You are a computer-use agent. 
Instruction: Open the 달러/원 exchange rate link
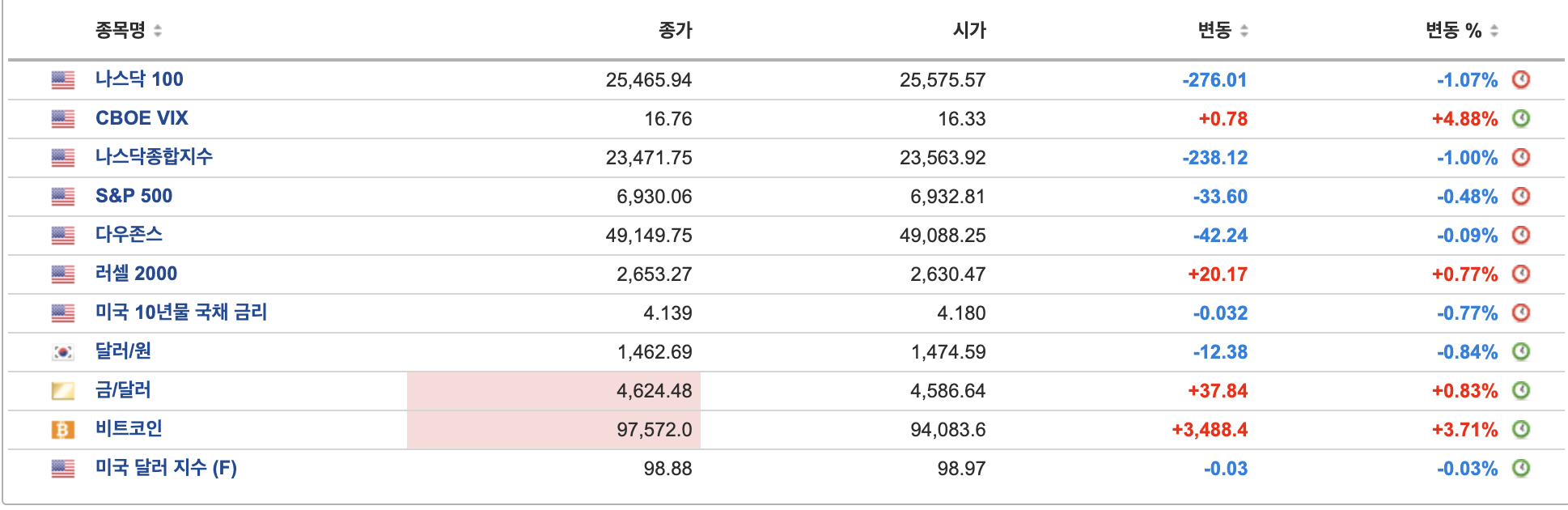[x=123, y=351]
